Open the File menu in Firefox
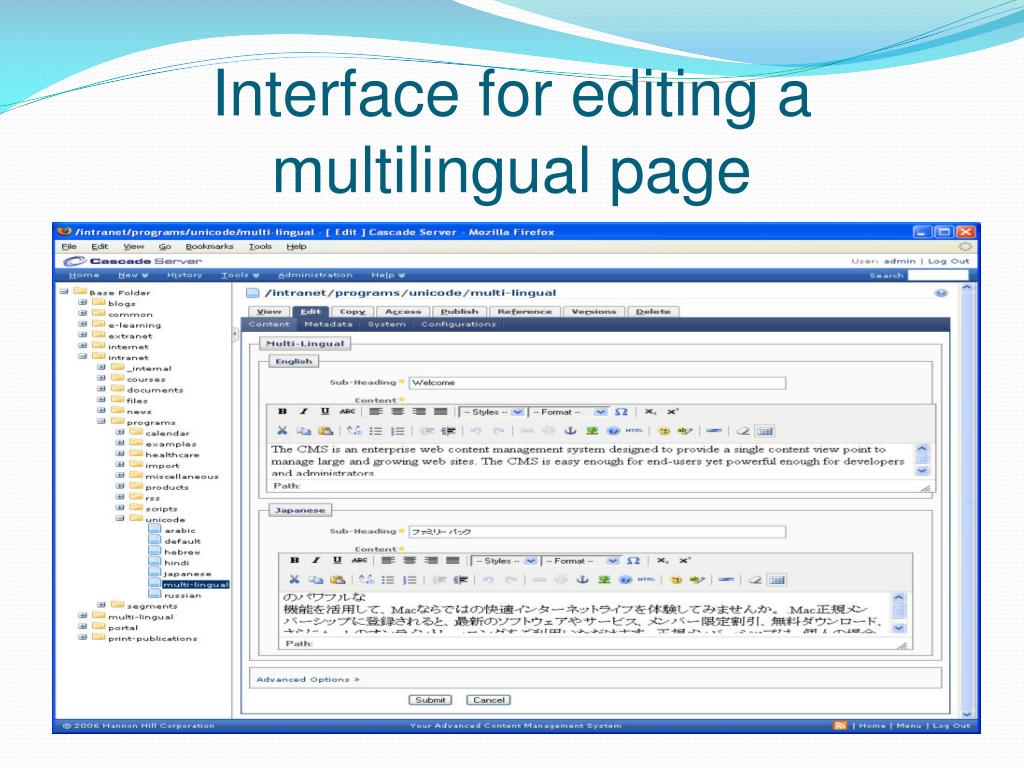Screen dimensions: 1024x768 [x=69, y=246]
